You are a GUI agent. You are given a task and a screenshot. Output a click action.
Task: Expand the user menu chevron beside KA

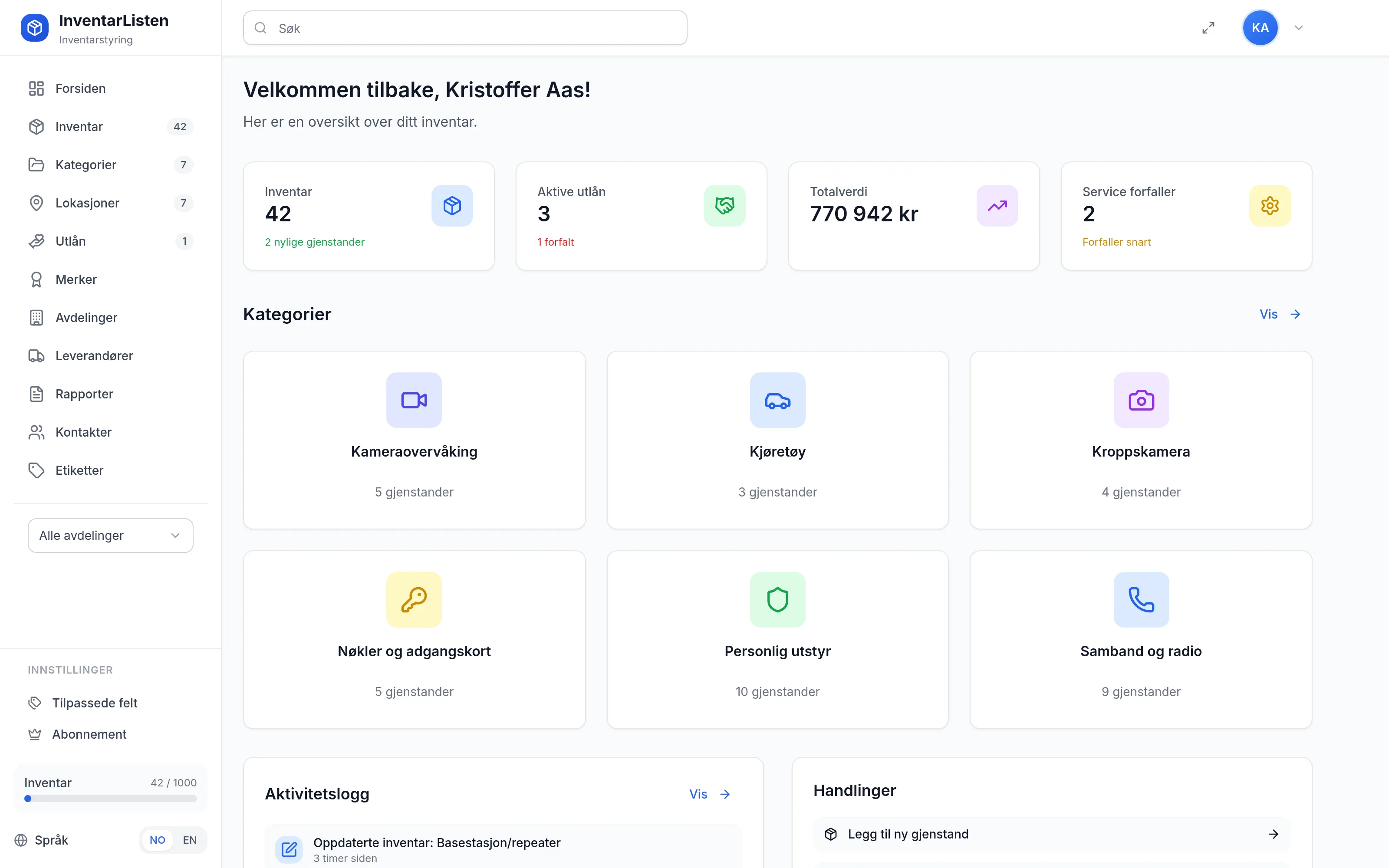pyautogui.click(x=1298, y=27)
